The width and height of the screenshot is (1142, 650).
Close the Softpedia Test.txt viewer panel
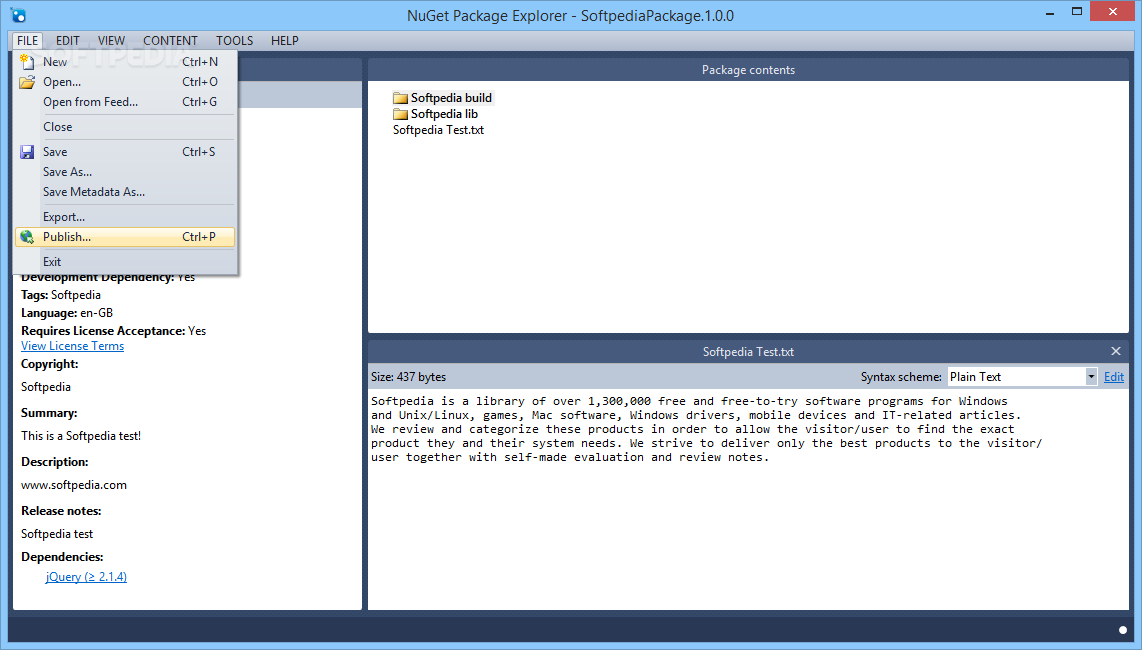[x=1116, y=351]
